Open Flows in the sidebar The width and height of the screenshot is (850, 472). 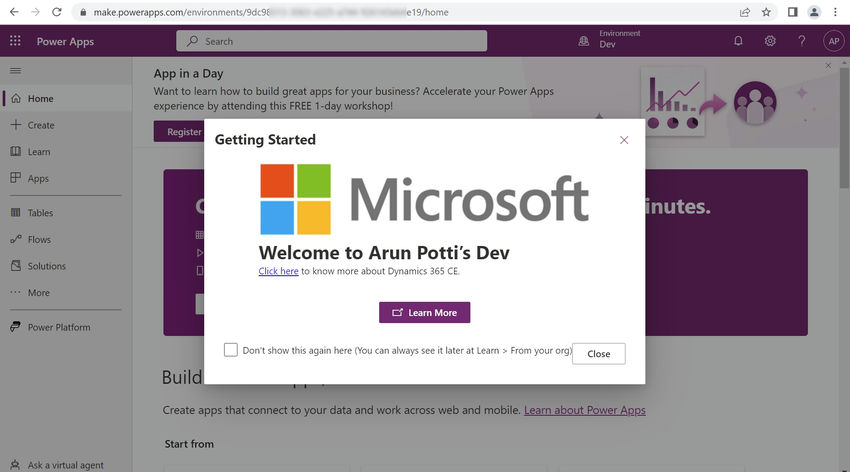[66, 240]
